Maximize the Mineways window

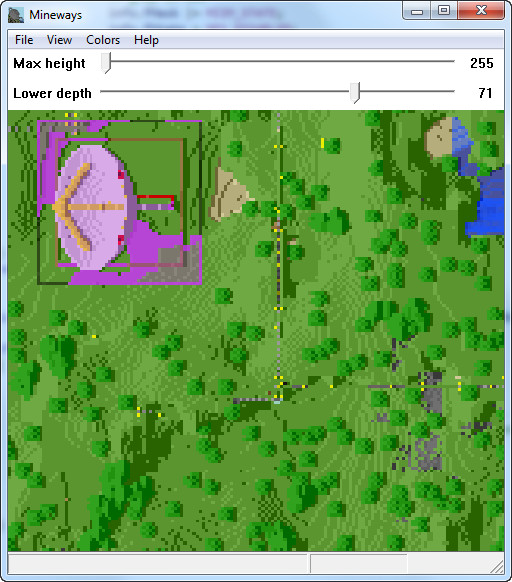pos(444,10)
